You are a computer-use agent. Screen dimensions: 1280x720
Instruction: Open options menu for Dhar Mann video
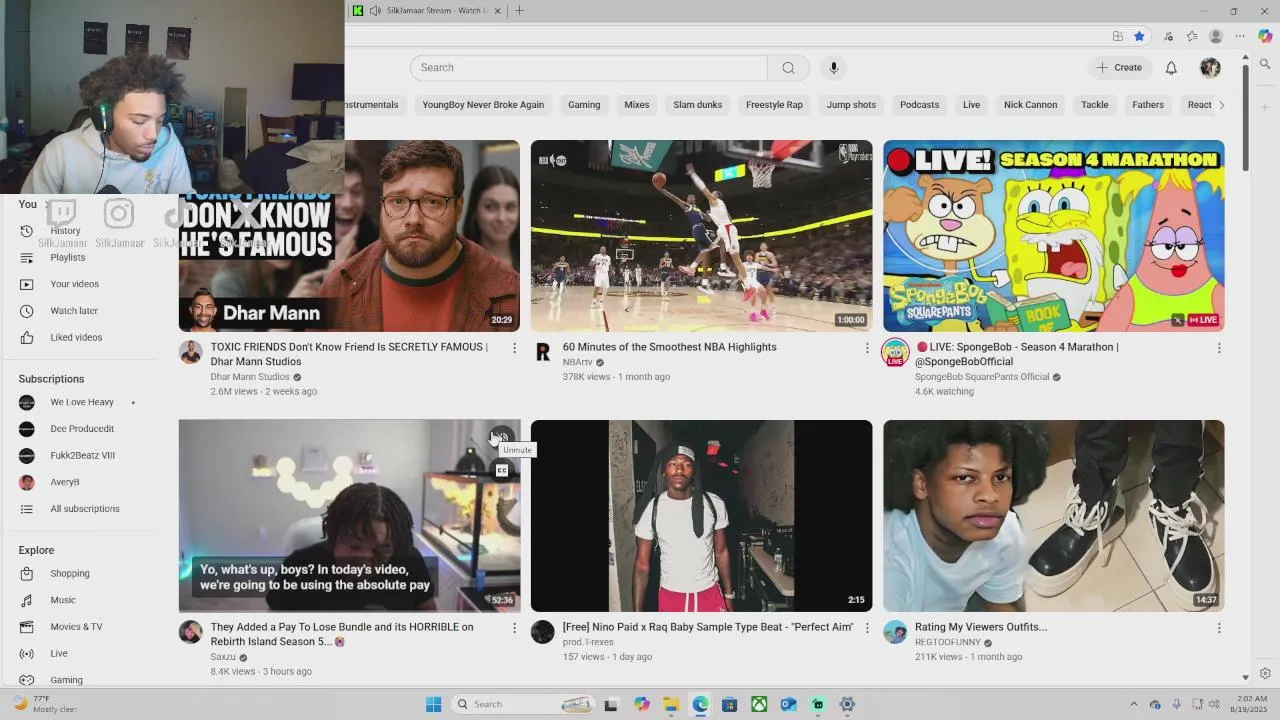pyautogui.click(x=515, y=348)
